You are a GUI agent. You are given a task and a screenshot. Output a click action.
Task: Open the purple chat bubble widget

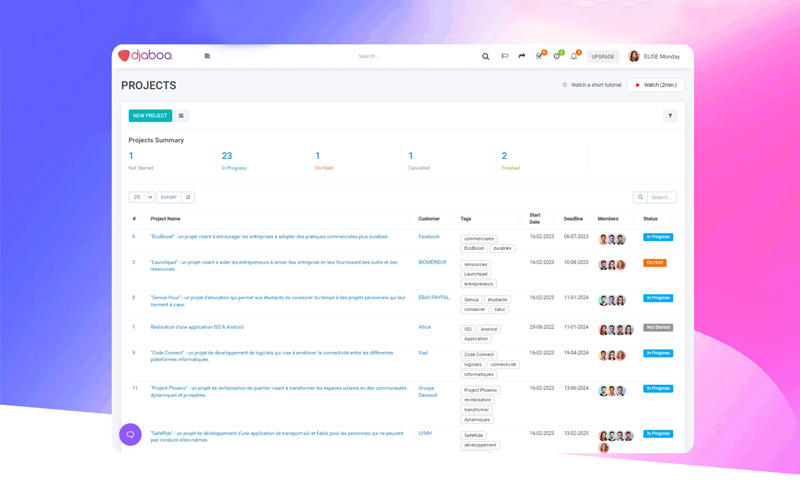pos(130,435)
